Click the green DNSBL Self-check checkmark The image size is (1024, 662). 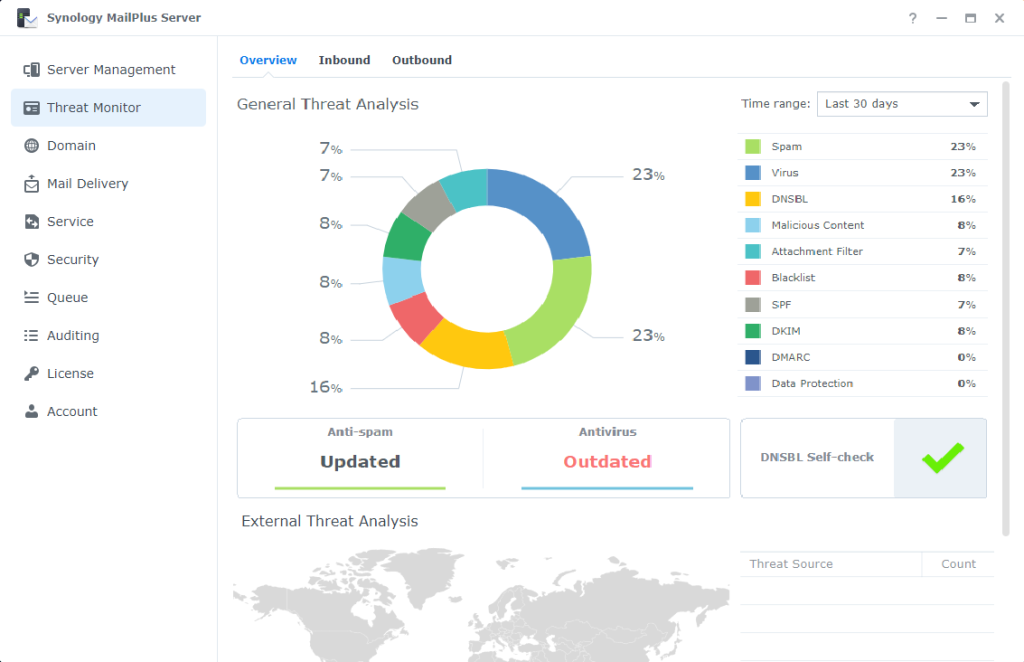[942, 457]
